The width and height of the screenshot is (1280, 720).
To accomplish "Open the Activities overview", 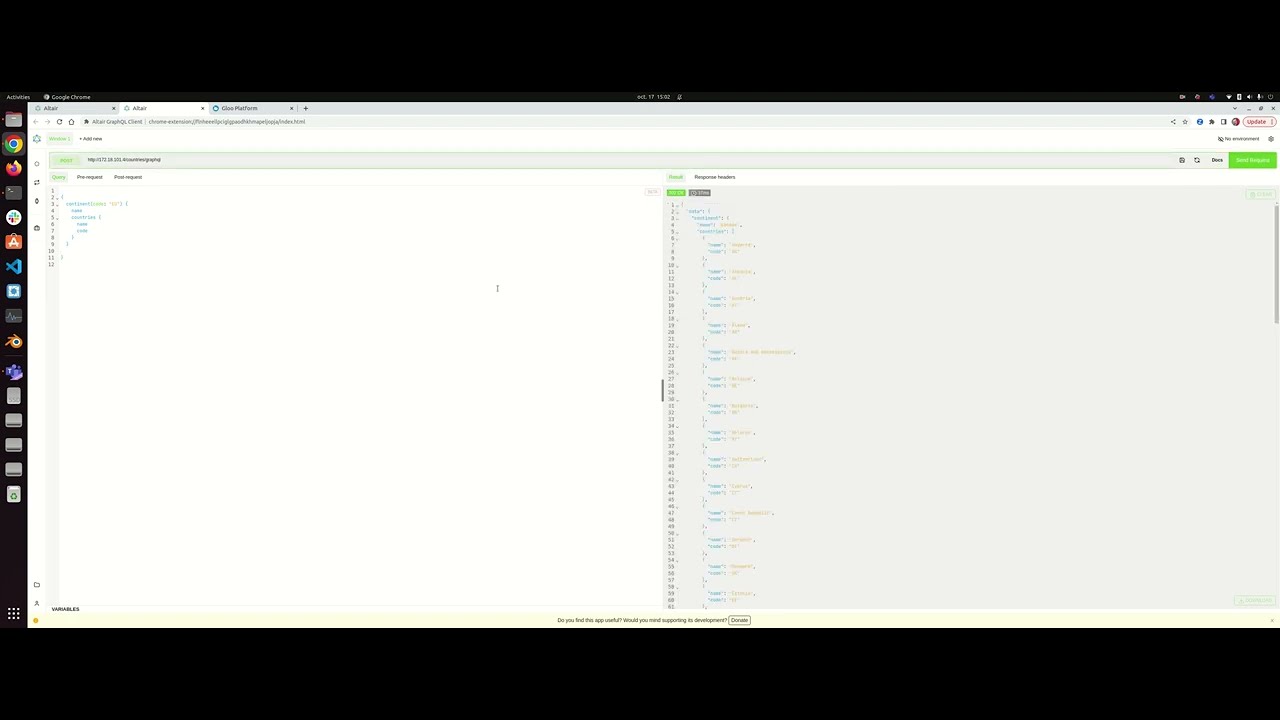I will [x=18, y=97].
